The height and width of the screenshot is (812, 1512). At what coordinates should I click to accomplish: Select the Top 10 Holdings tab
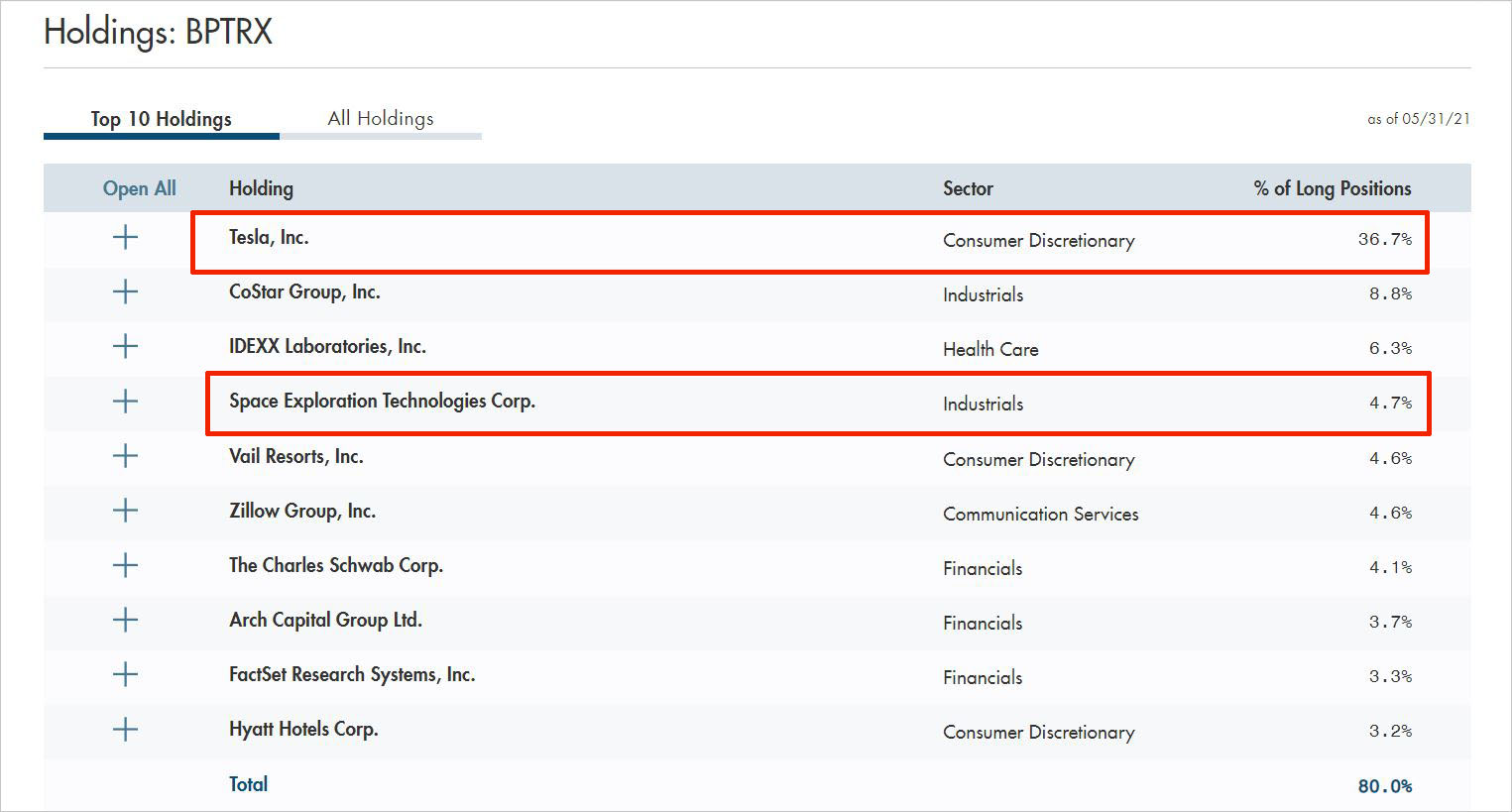pos(162,119)
